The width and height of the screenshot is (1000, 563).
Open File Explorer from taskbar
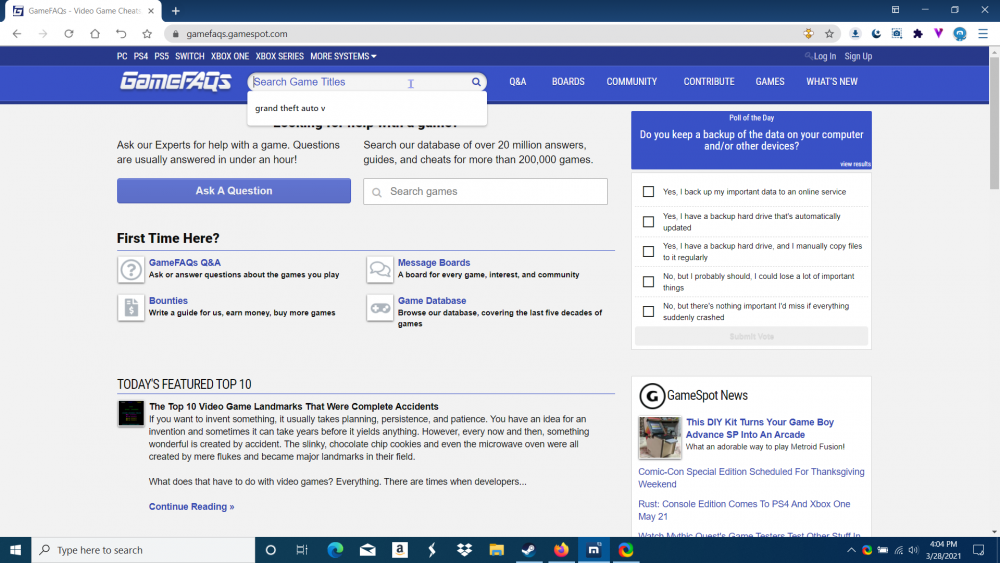[496, 550]
